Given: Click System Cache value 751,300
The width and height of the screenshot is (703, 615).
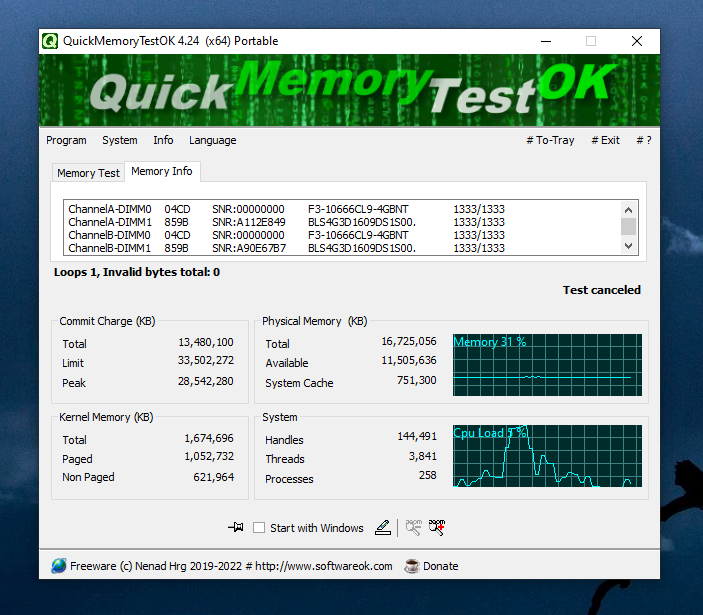Looking at the screenshot, I should click(x=417, y=381).
